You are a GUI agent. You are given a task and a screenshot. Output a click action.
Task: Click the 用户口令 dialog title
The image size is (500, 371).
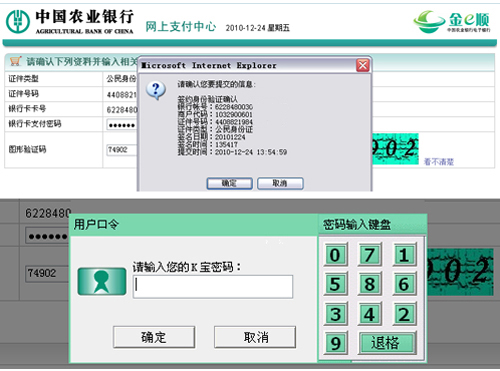pyautogui.click(x=96, y=224)
